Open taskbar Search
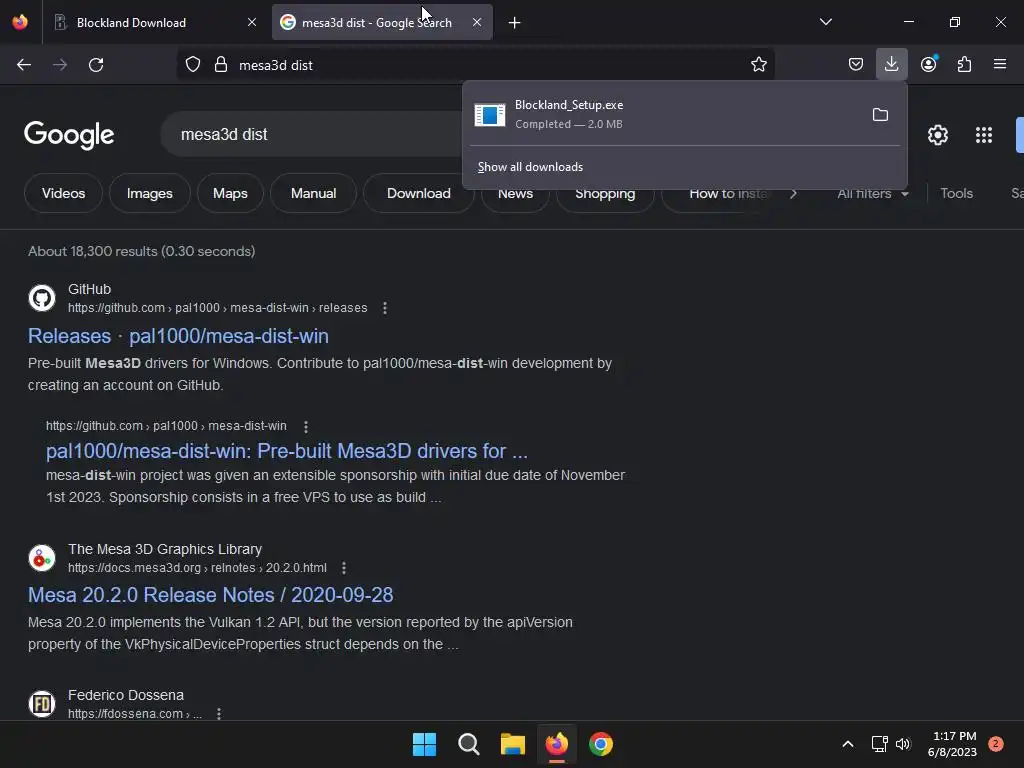 (x=469, y=744)
